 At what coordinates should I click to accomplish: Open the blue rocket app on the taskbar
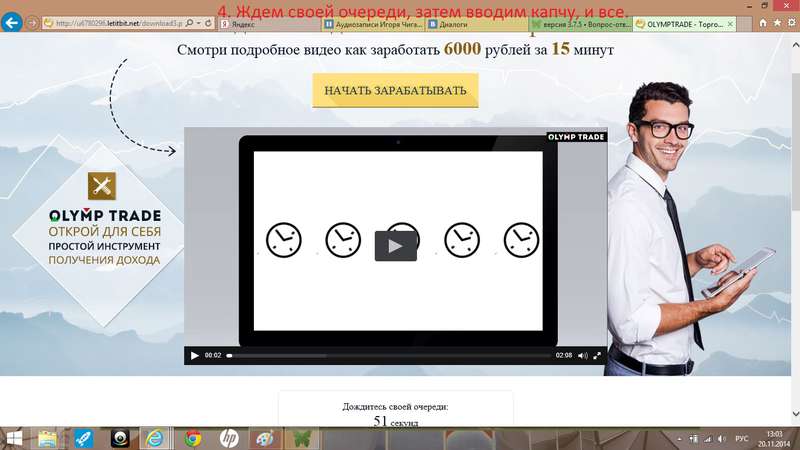[x=84, y=439]
